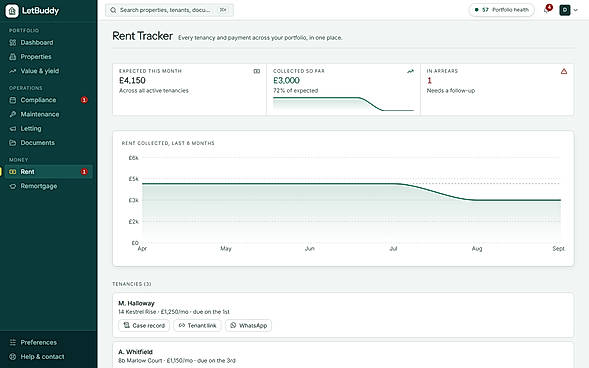Click the 14 Kestrel Rise address line
The height and width of the screenshot is (368, 589).
[x=174, y=312]
